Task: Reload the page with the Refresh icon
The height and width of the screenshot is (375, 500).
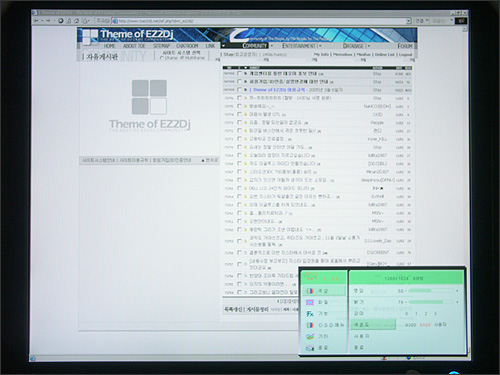Action: (x=68, y=21)
